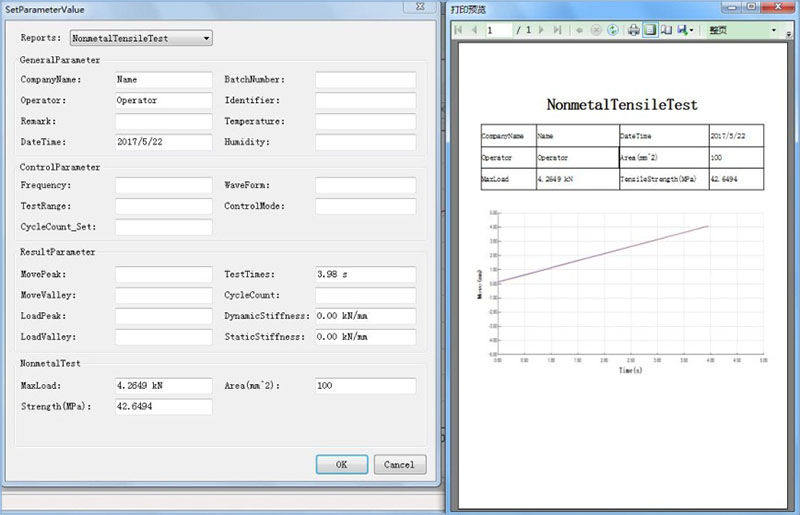Click the refresh report icon

[612, 30]
